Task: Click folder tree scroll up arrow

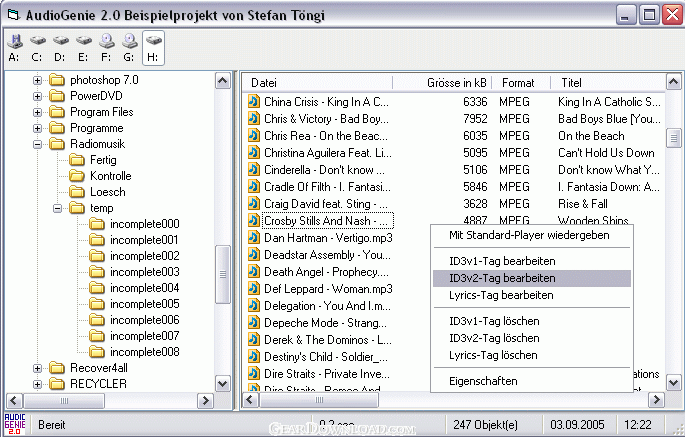Action: click(223, 81)
